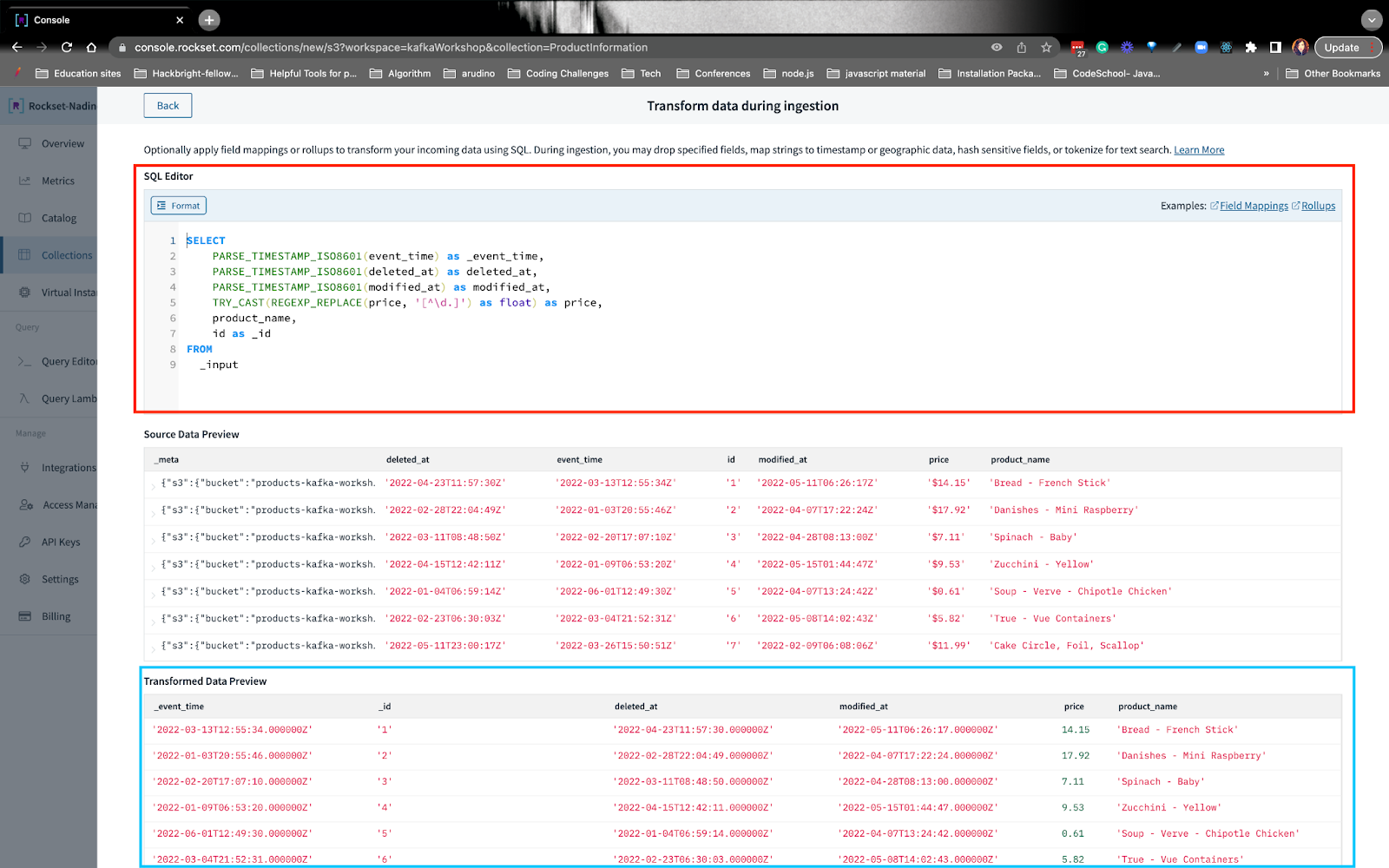Image resolution: width=1389 pixels, height=868 pixels.
Task: Format the SQL with the Format button
Action: [179, 206]
